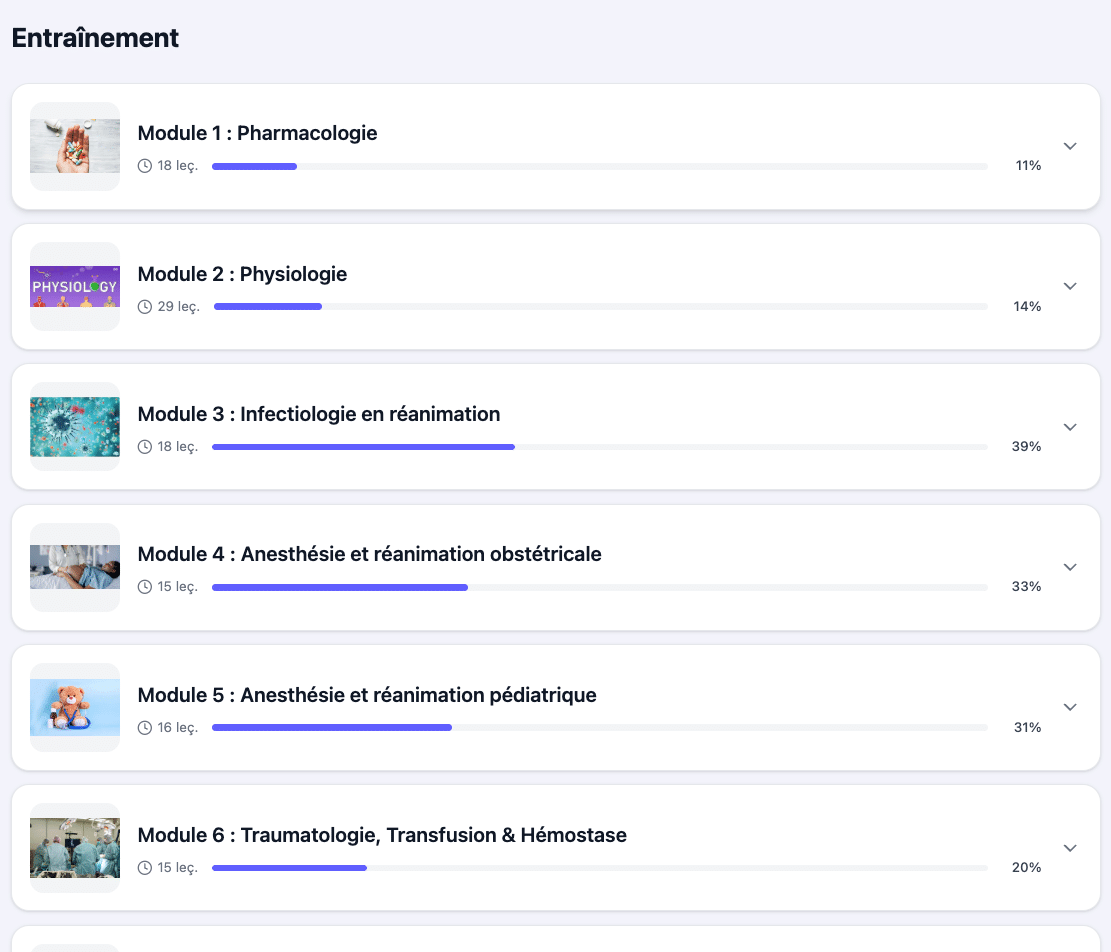The height and width of the screenshot is (952, 1111).
Task: Open Module 3 : Infectiologie en réanimation title
Action: point(319,414)
